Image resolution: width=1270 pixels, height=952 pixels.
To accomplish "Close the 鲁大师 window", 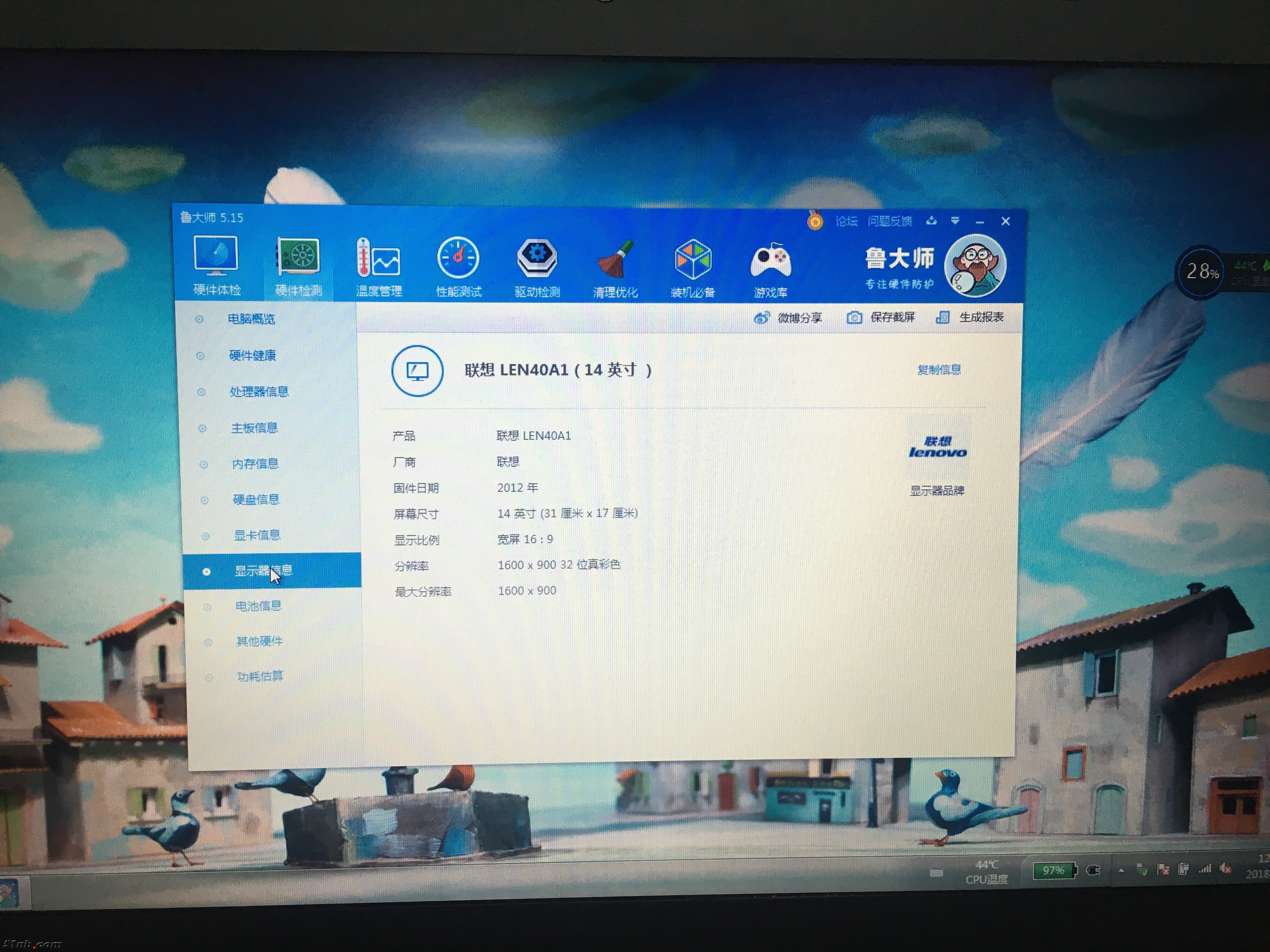I will pos(1005,221).
